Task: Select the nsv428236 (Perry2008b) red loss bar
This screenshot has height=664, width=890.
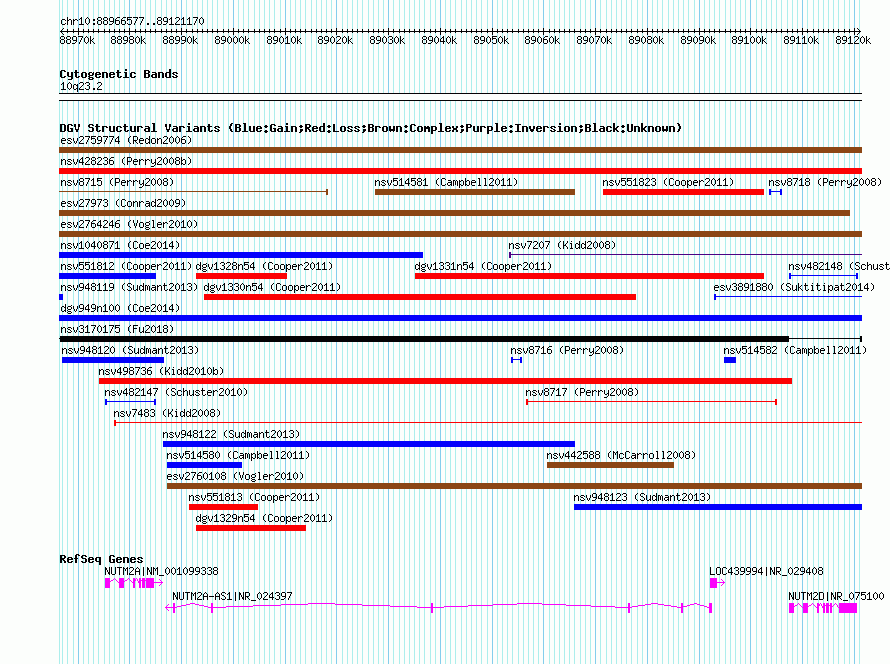Action: point(460,171)
